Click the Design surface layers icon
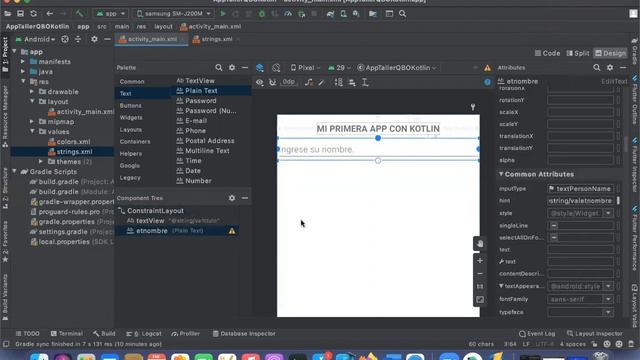 (x=260, y=67)
